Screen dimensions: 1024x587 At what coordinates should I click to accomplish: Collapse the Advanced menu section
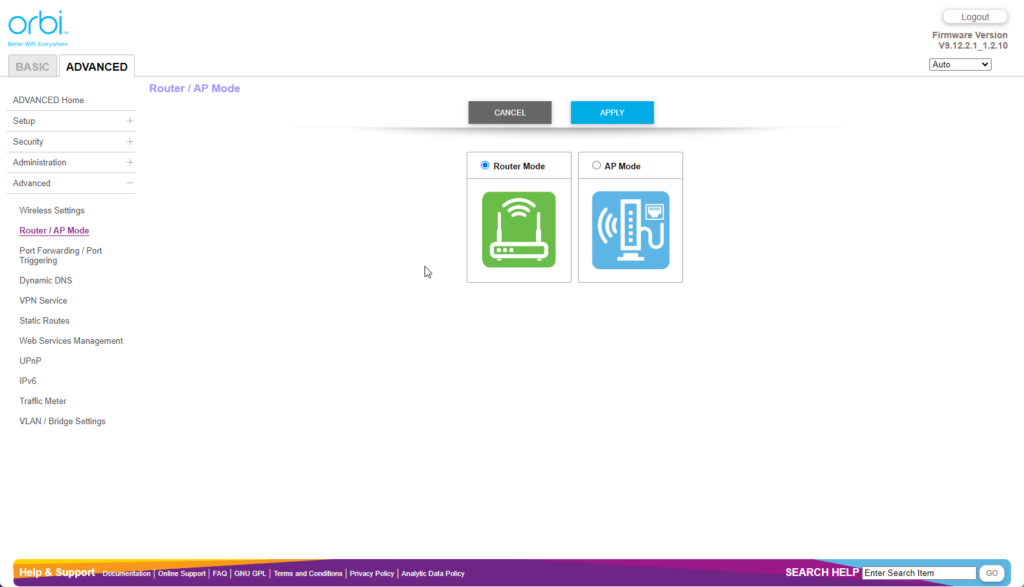(x=129, y=184)
